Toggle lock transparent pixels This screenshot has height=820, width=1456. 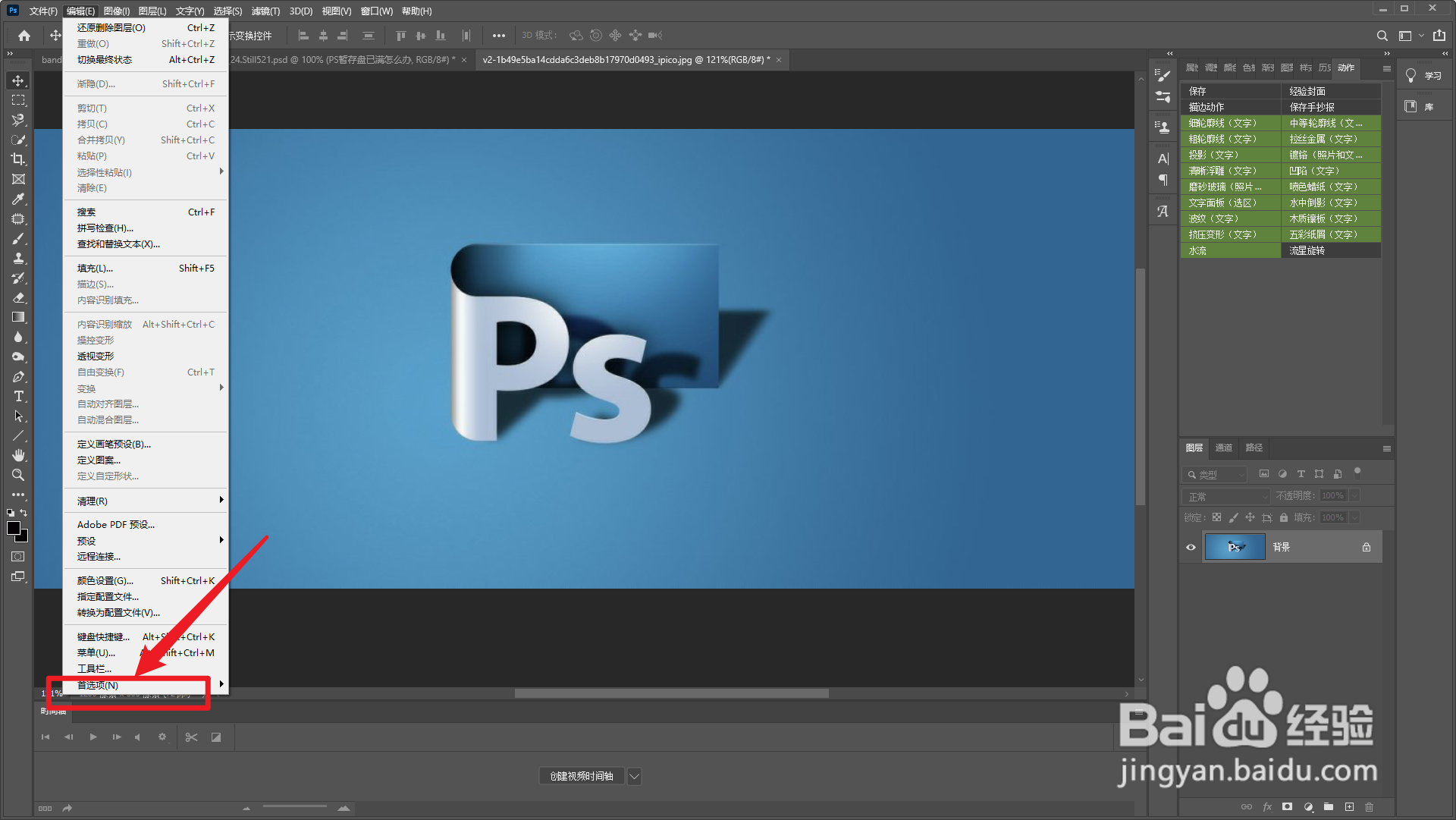(x=1216, y=517)
